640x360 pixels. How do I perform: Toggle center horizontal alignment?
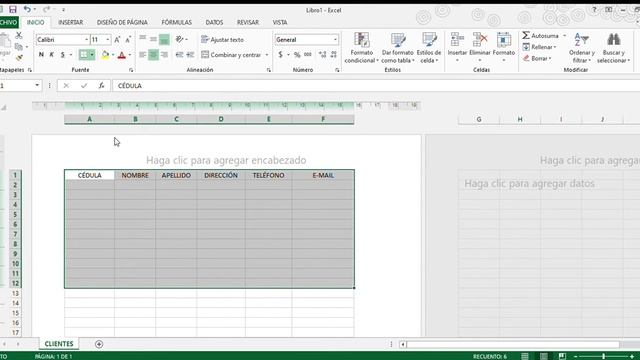(x=153, y=55)
